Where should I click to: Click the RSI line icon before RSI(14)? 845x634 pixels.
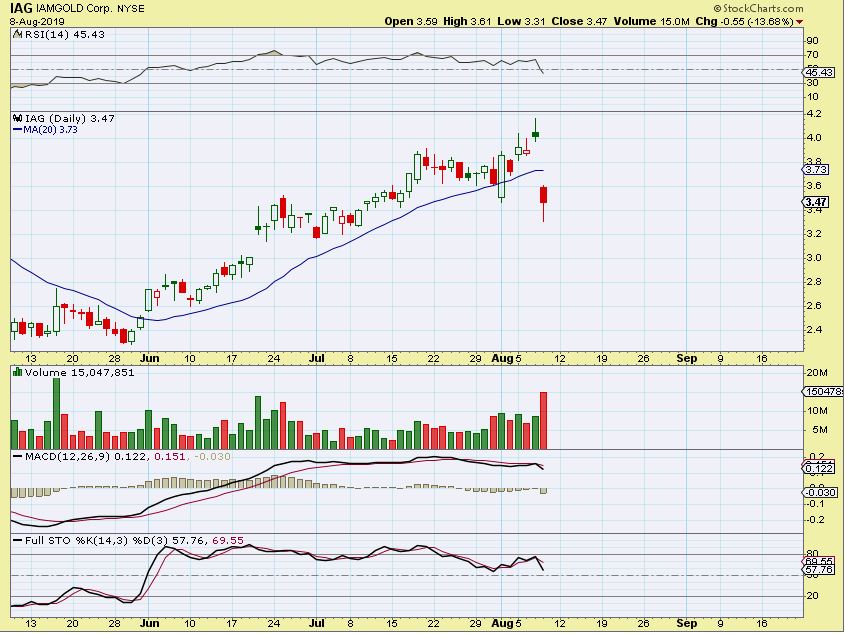pyautogui.click(x=18, y=35)
